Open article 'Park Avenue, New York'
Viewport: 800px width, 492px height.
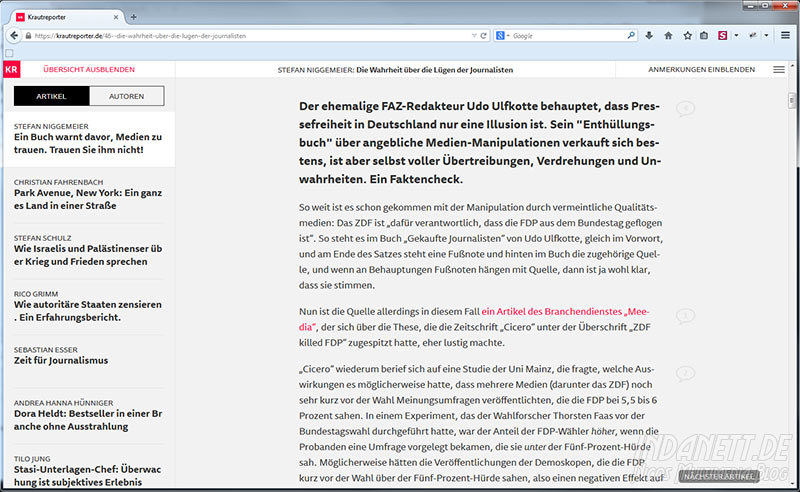88,199
